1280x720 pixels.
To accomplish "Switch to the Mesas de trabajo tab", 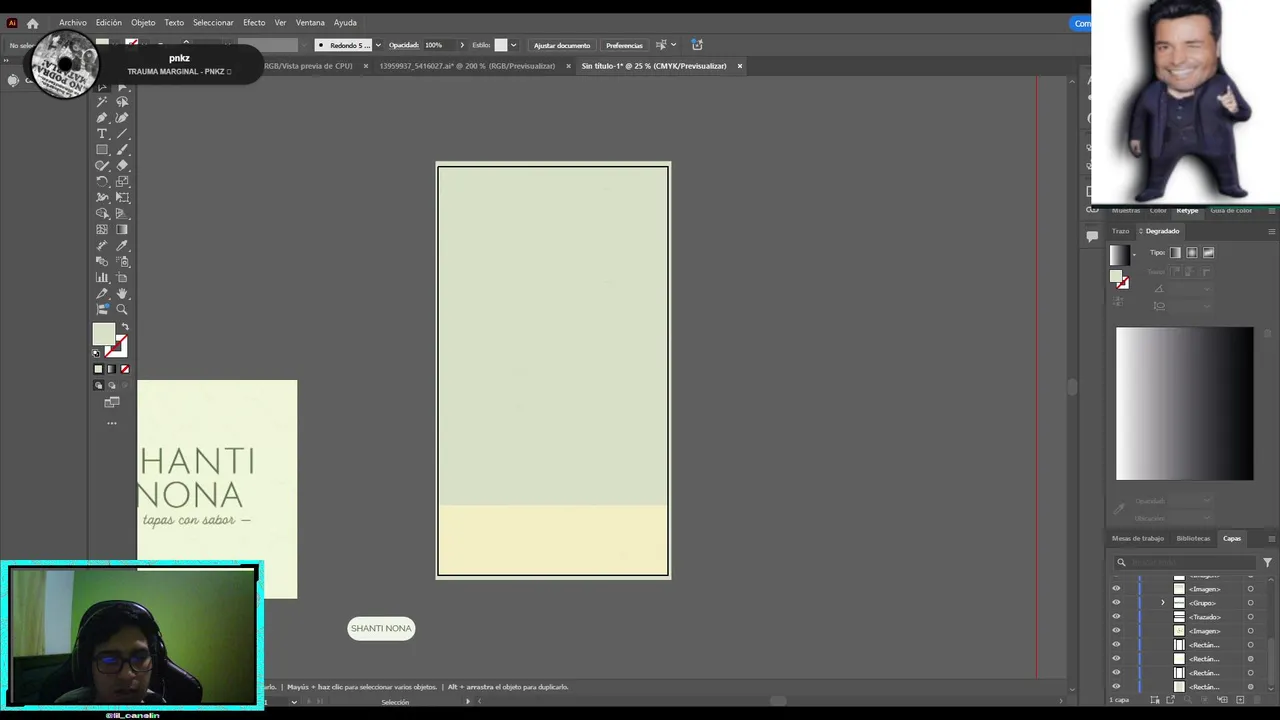I will coord(1138,538).
